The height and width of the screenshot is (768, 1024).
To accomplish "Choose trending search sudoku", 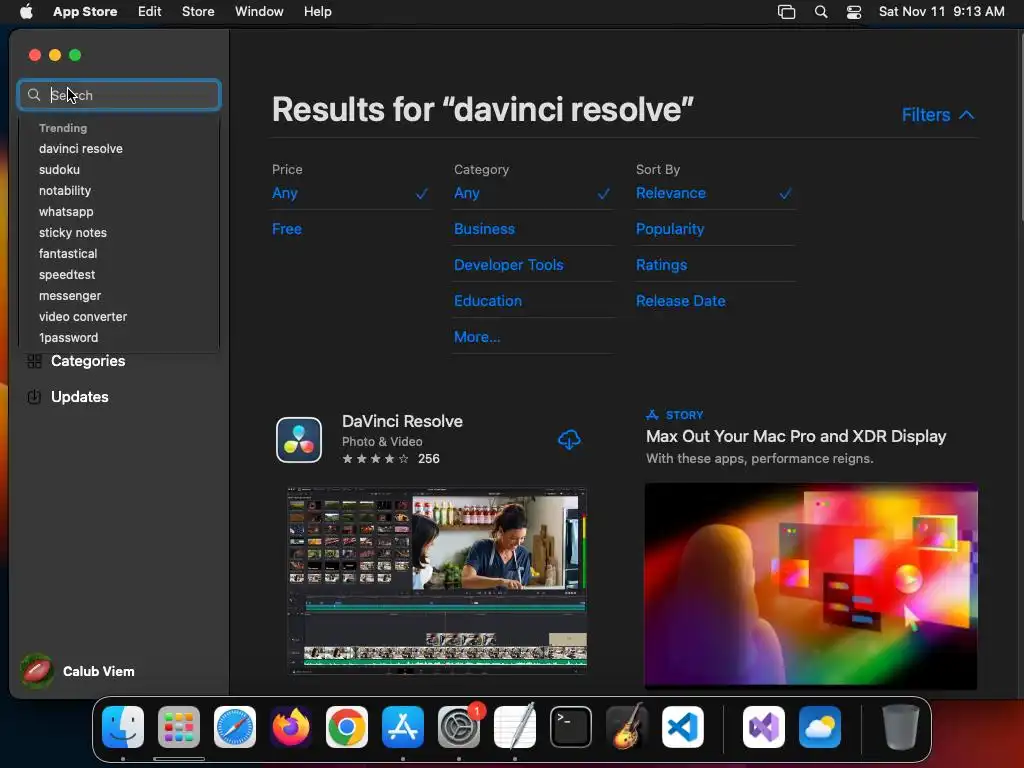I will pyautogui.click(x=59, y=170).
